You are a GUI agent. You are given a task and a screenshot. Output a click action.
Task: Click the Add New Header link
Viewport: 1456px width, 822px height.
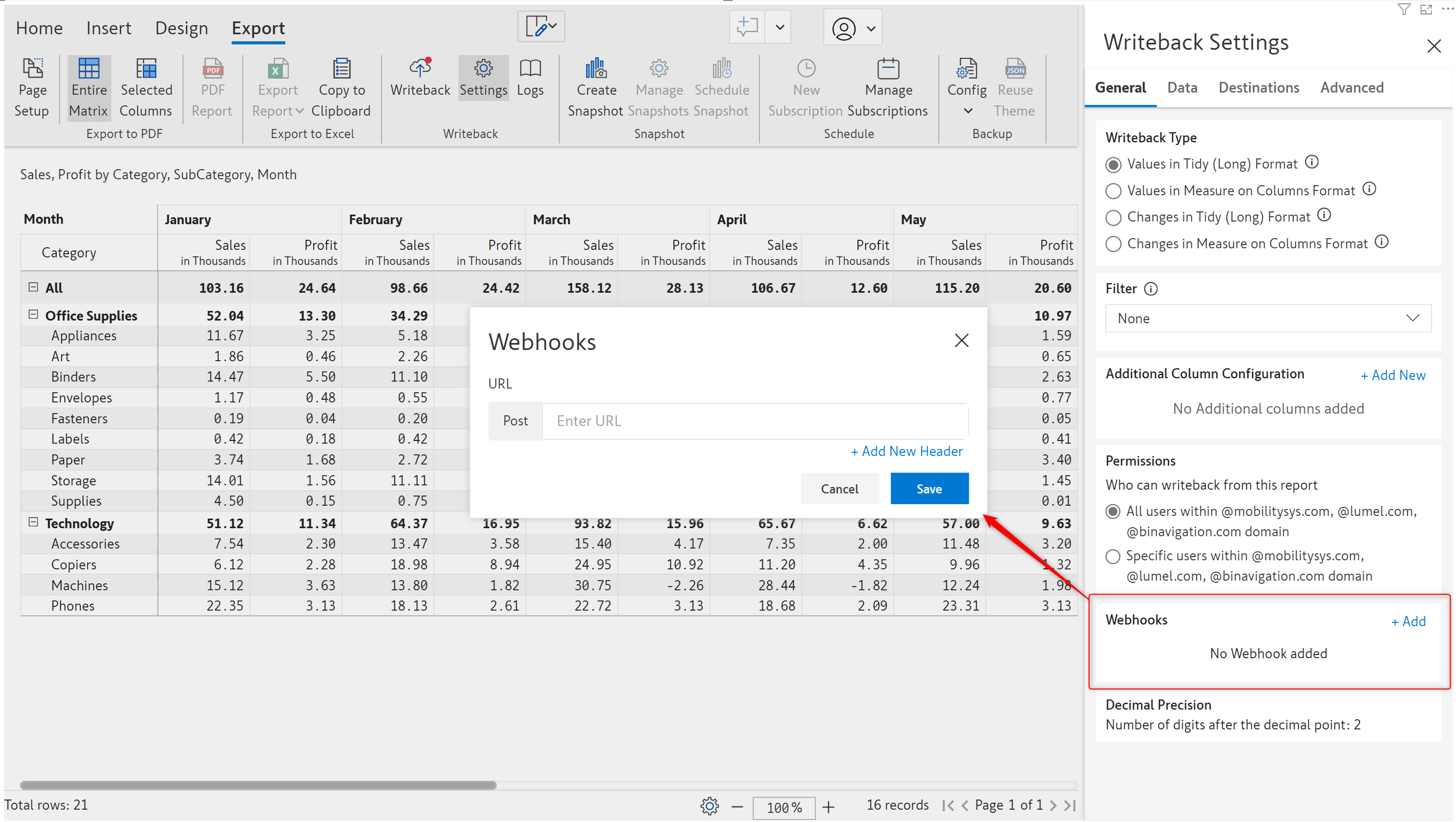pos(907,451)
